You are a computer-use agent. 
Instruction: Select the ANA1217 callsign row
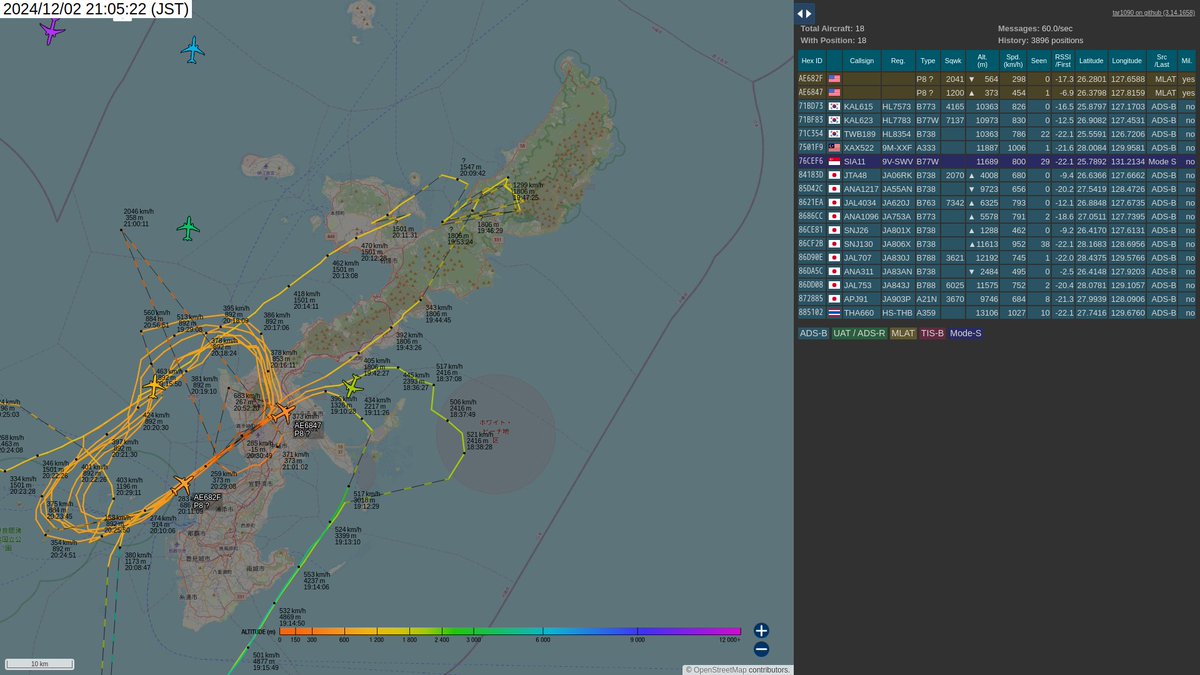997,188
